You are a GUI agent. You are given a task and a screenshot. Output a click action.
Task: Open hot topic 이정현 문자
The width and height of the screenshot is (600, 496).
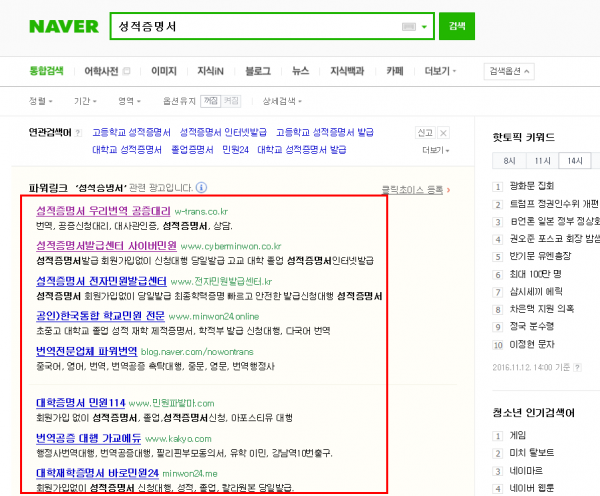tap(532, 344)
